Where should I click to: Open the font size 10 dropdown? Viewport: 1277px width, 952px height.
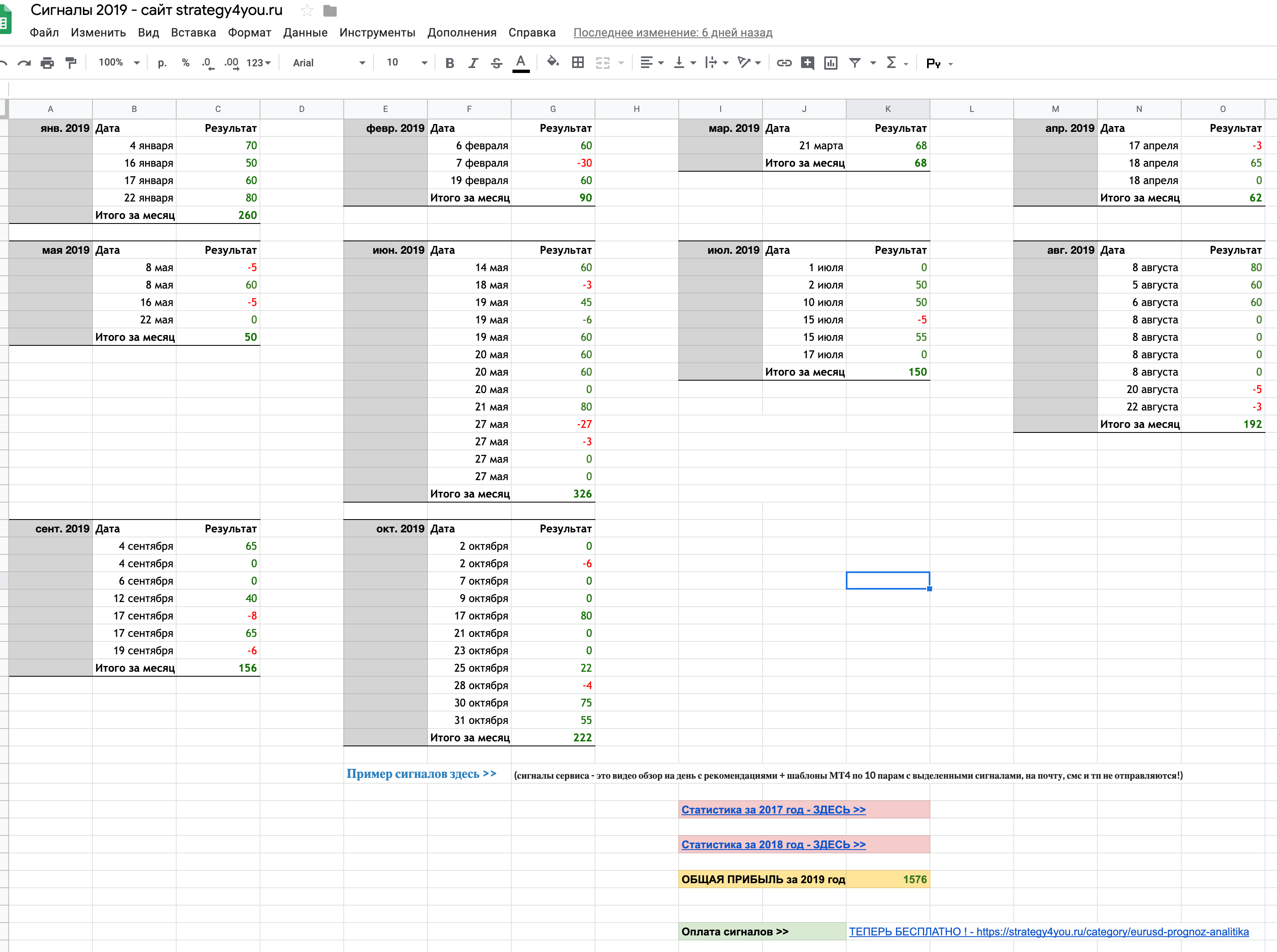tap(407, 62)
